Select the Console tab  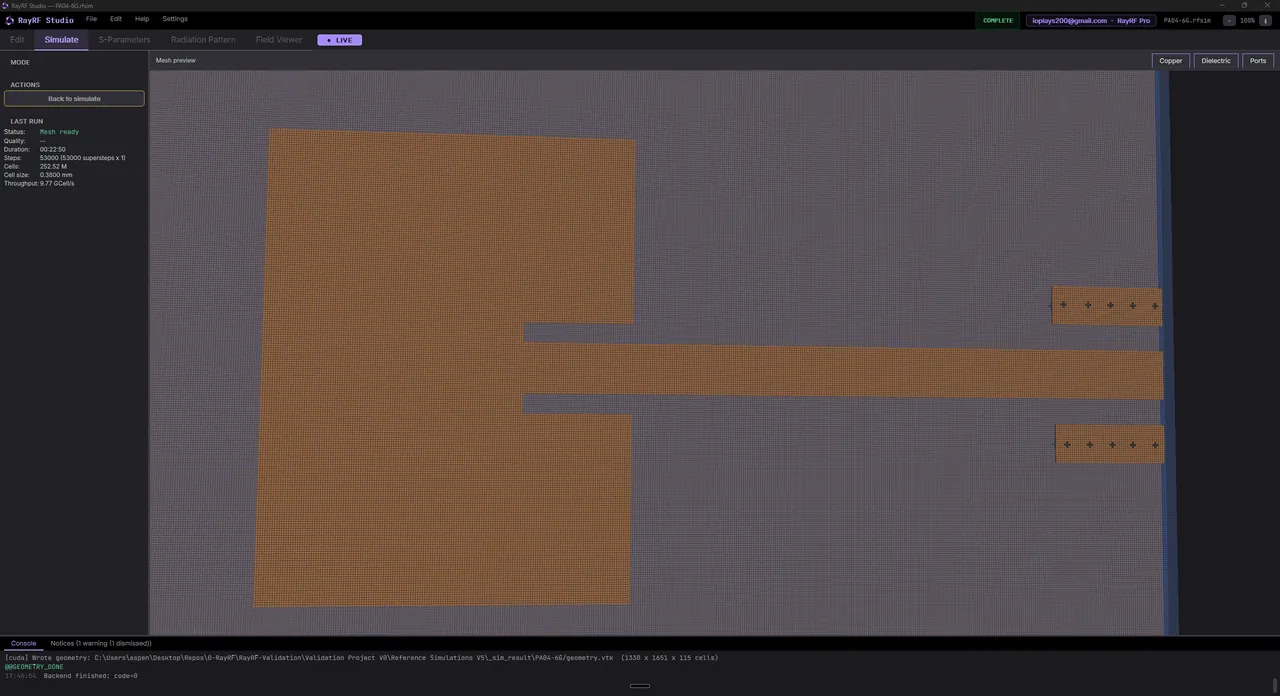tap(23, 643)
